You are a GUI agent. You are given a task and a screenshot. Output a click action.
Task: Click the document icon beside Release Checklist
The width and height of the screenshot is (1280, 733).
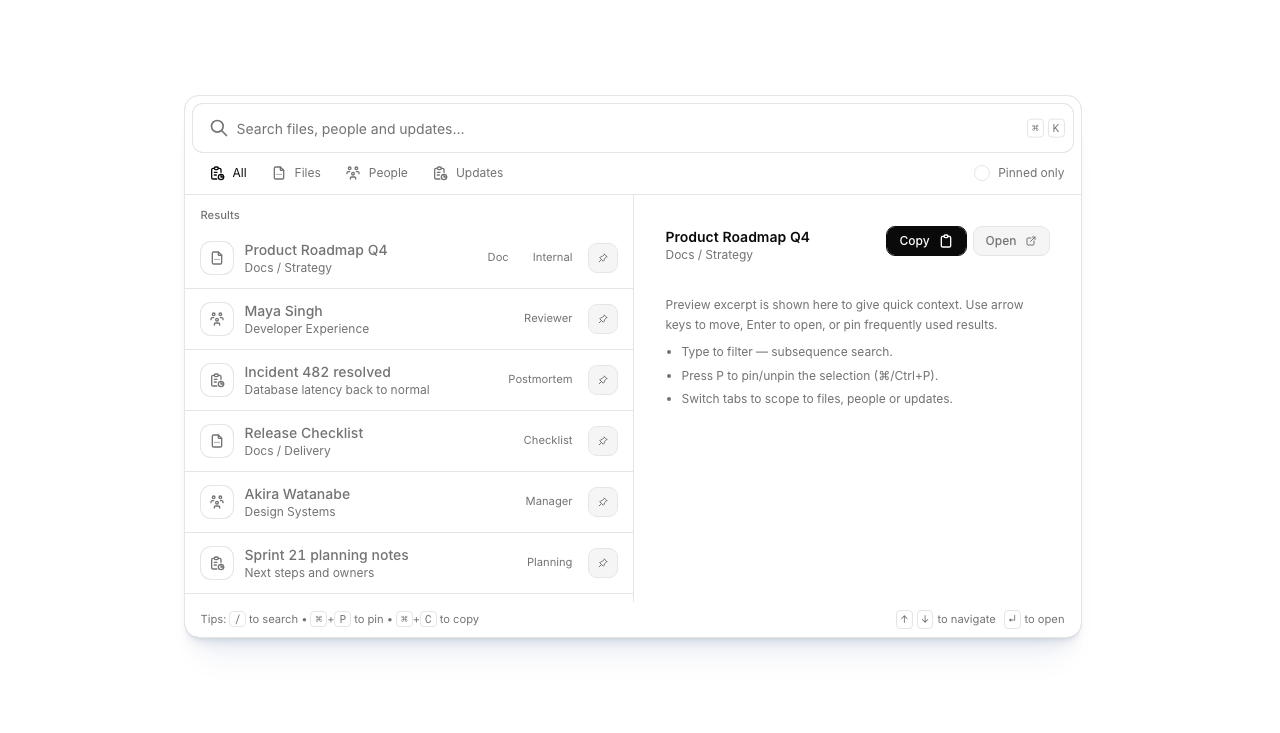point(217,441)
